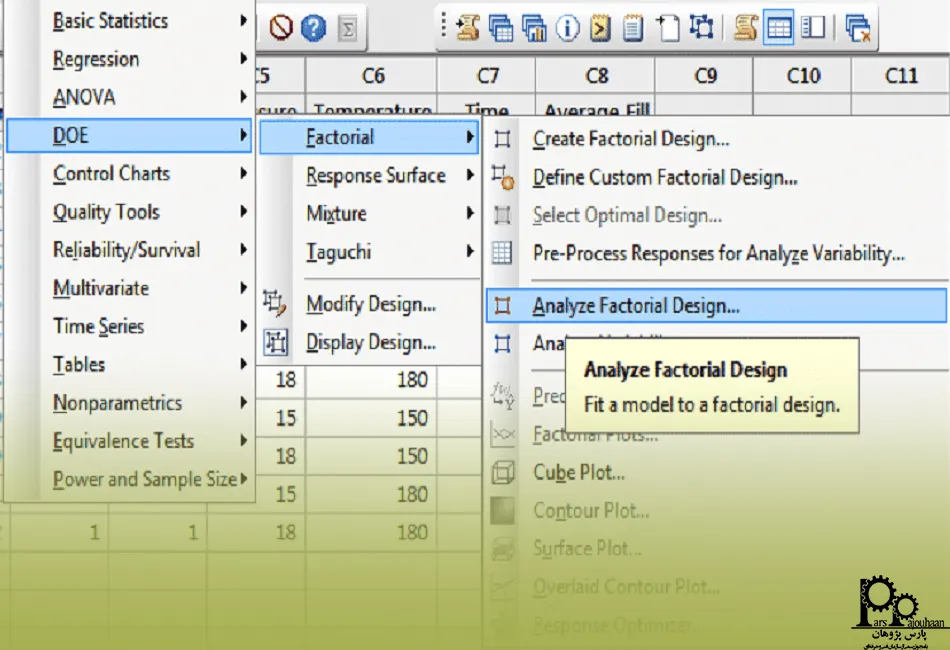Select the C9 column header
Viewport: 950px width, 650px height.
[x=704, y=76]
